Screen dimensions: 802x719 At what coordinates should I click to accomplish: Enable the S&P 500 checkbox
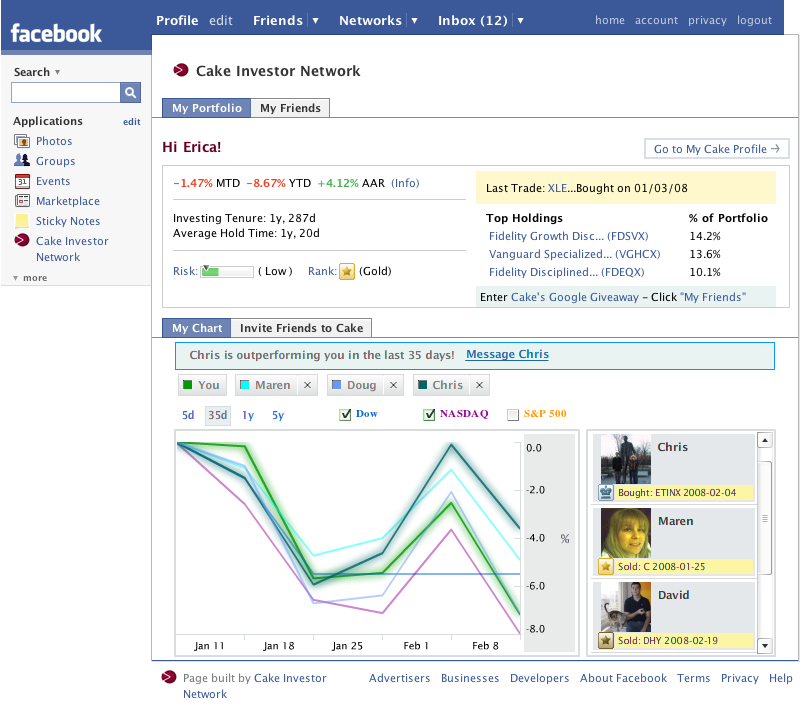[x=513, y=415]
